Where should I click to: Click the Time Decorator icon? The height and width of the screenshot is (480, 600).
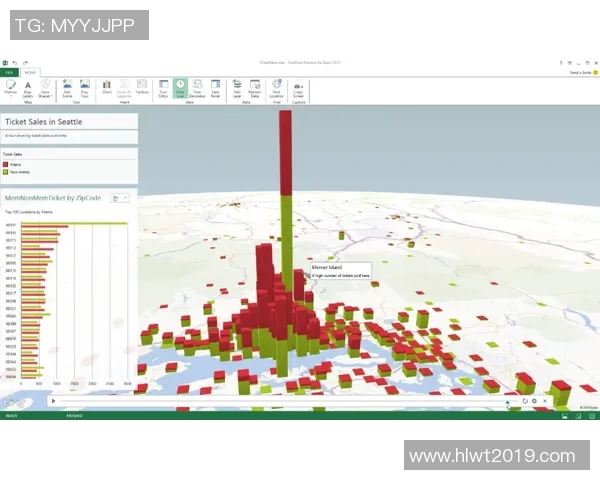(x=197, y=88)
